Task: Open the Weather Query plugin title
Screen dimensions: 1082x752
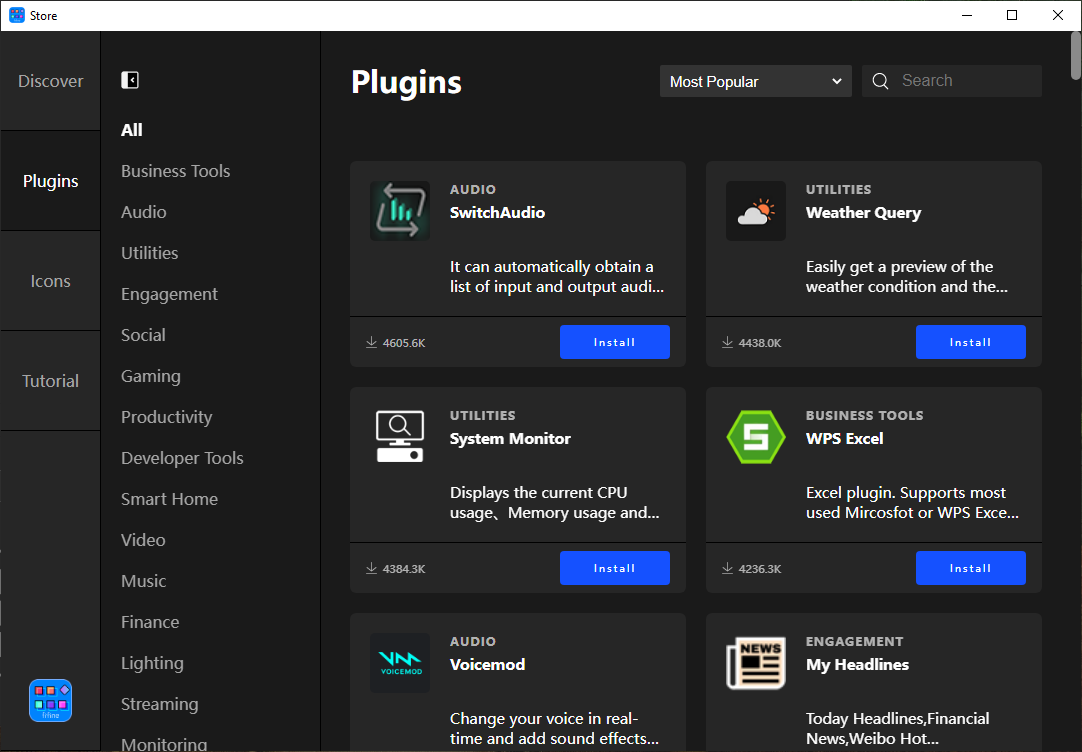Action: [863, 212]
